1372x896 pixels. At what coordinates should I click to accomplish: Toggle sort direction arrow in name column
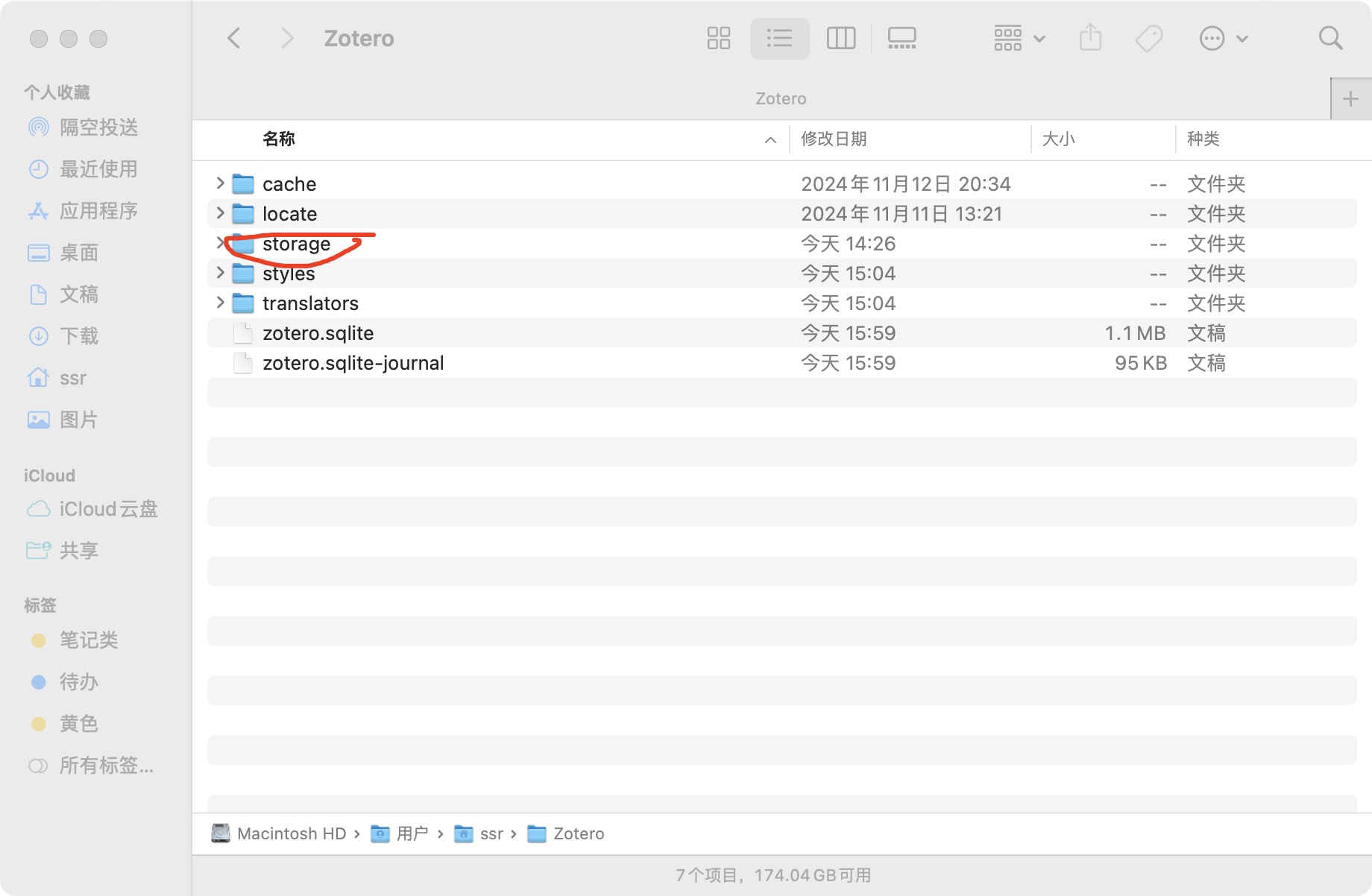(770, 139)
